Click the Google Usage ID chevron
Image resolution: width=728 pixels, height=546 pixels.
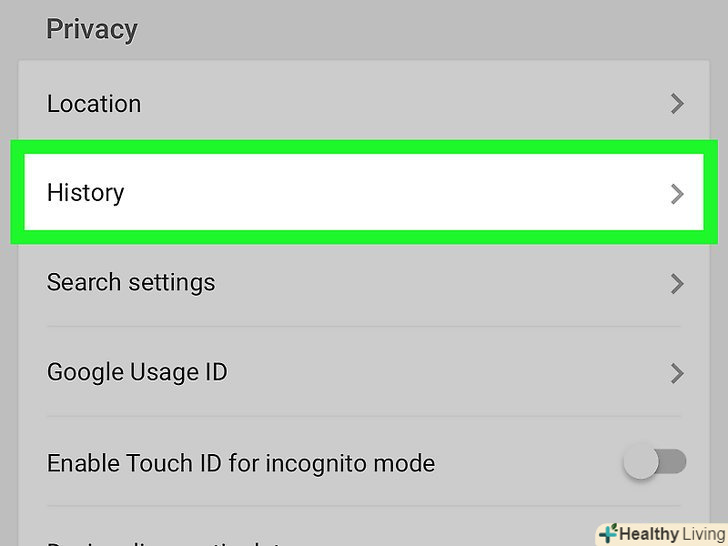pyautogui.click(x=677, y=373)
